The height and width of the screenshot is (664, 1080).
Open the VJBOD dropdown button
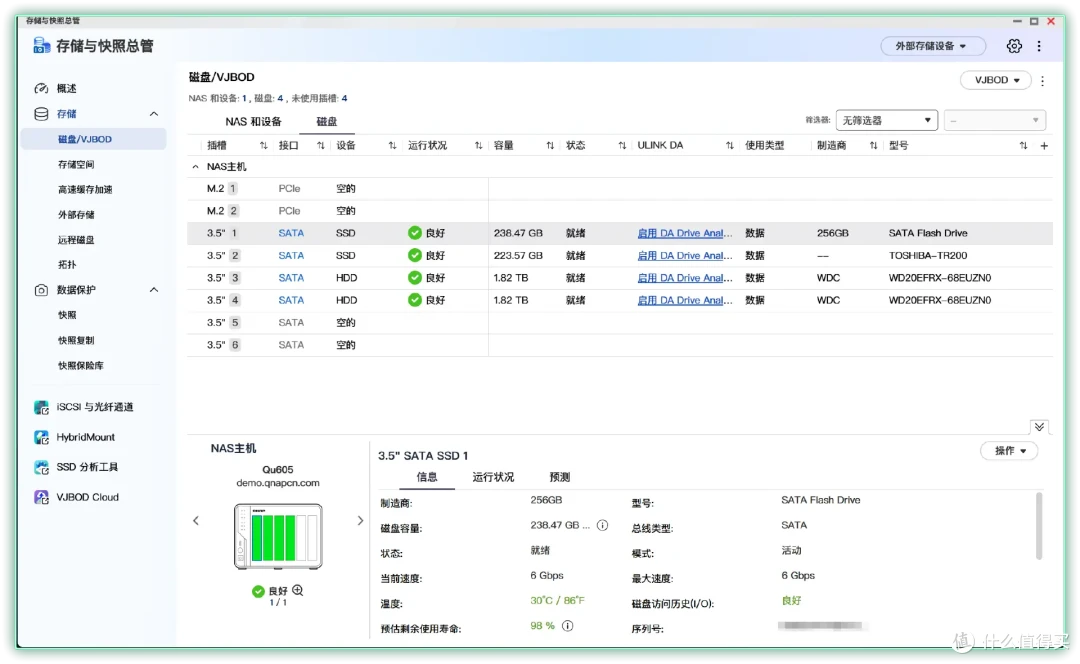pyautogui.click(x=995, y=81)
